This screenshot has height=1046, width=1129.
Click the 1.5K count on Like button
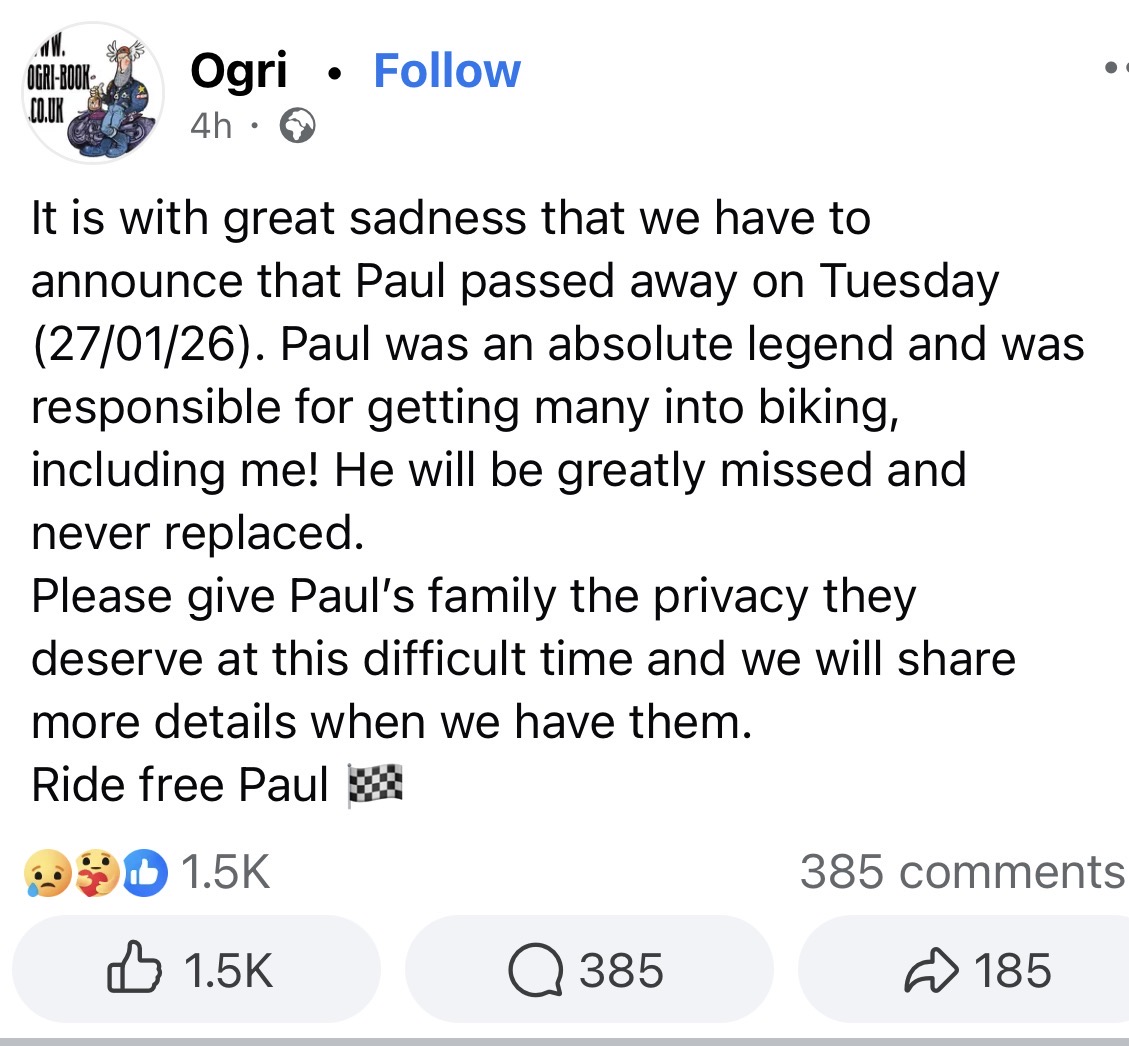(x=230, y=970)
